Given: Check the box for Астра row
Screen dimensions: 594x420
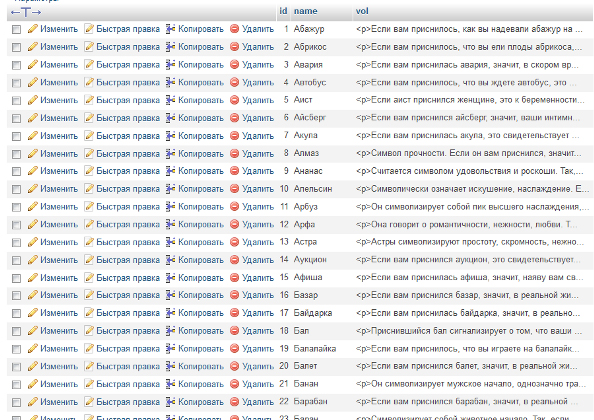Looking at the screenshot, I should click(x=16, y=242).
